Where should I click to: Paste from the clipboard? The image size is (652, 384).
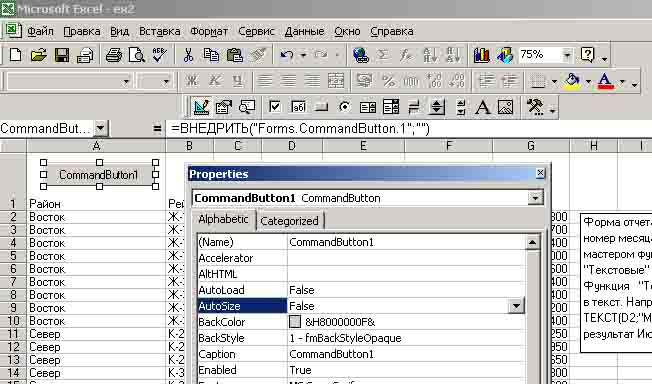(x=235, y=55)
